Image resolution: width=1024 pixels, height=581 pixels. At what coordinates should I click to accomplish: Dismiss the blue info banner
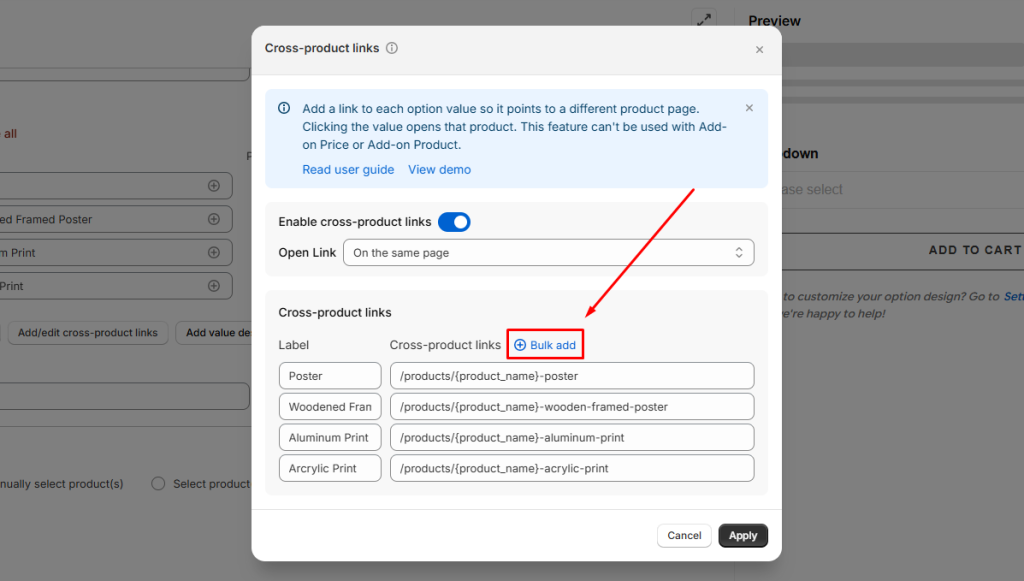[x=749, y=108]
